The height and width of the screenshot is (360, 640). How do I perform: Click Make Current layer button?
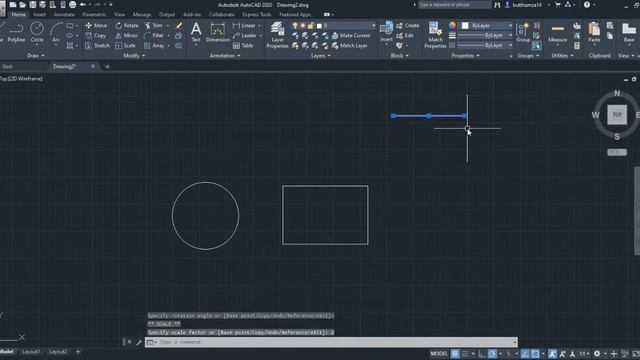(351, 36)
